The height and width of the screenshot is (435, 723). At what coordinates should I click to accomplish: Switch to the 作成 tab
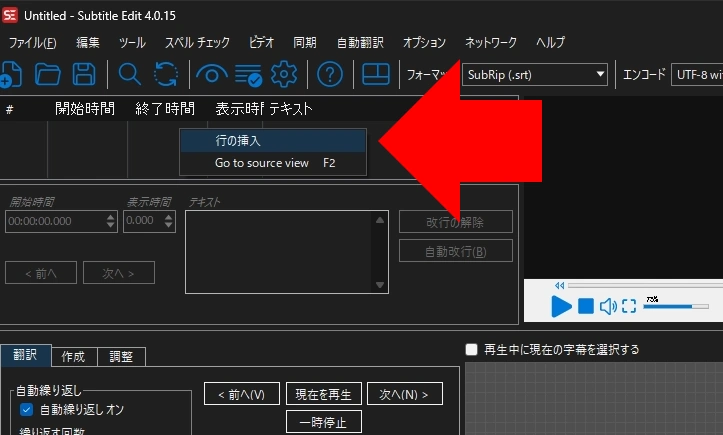point(73,357)
